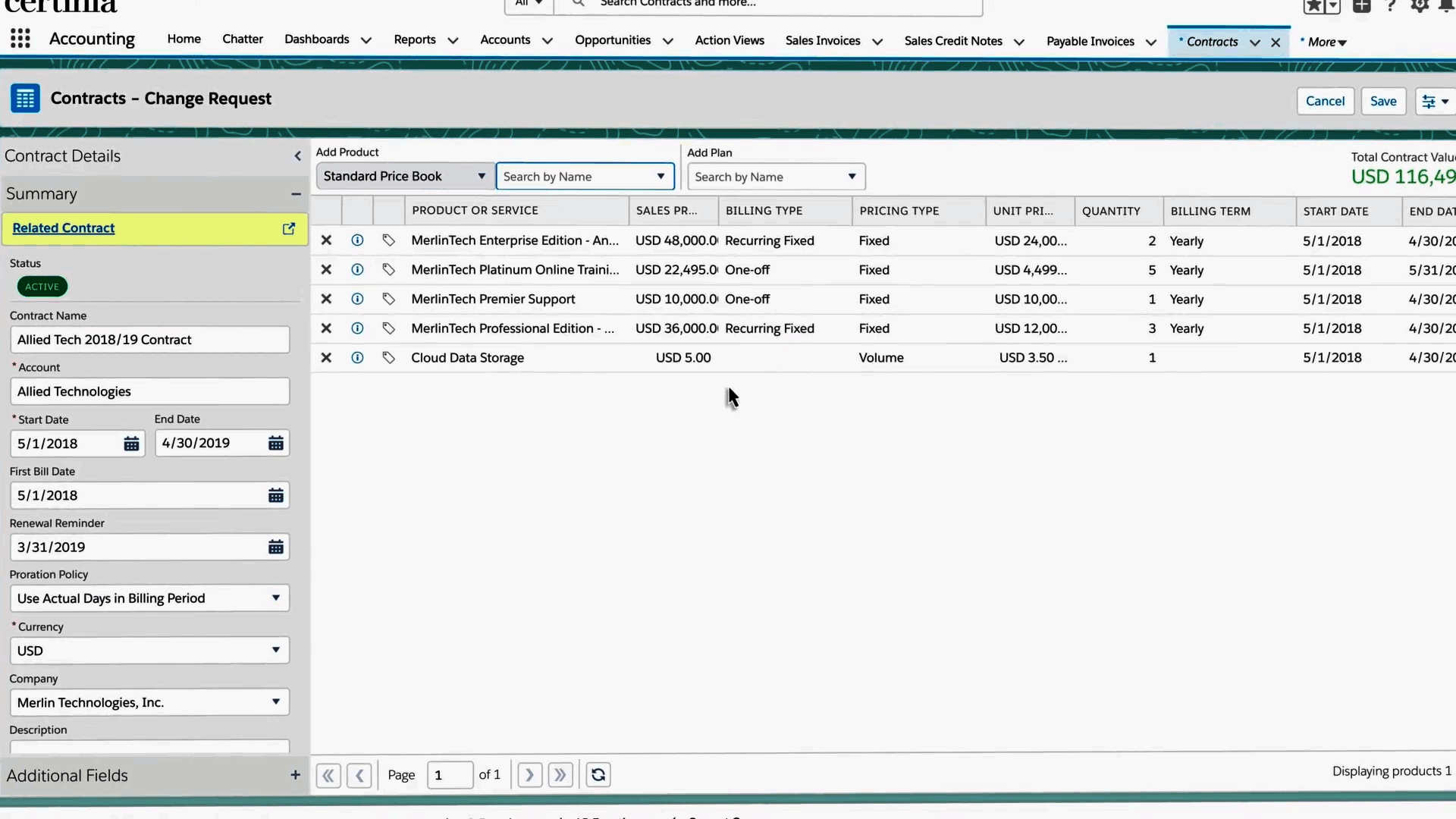Image resolution: width=1456 pixels, height=819 pixels.
Task: Click the price tag icon on Enterprise Edition row
Action: tap(388, 240)
